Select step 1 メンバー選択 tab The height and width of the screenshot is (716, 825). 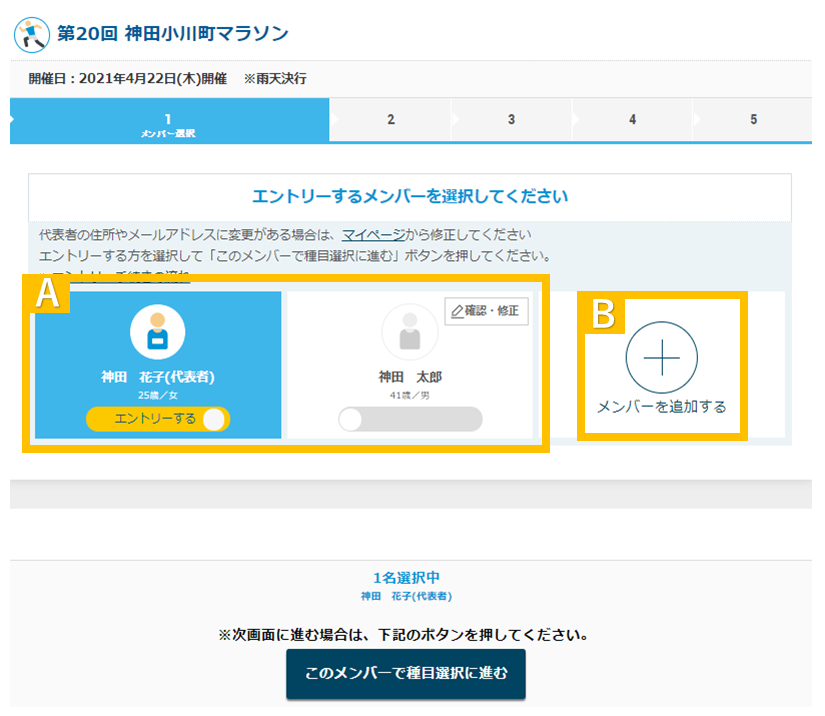[169, 120]
